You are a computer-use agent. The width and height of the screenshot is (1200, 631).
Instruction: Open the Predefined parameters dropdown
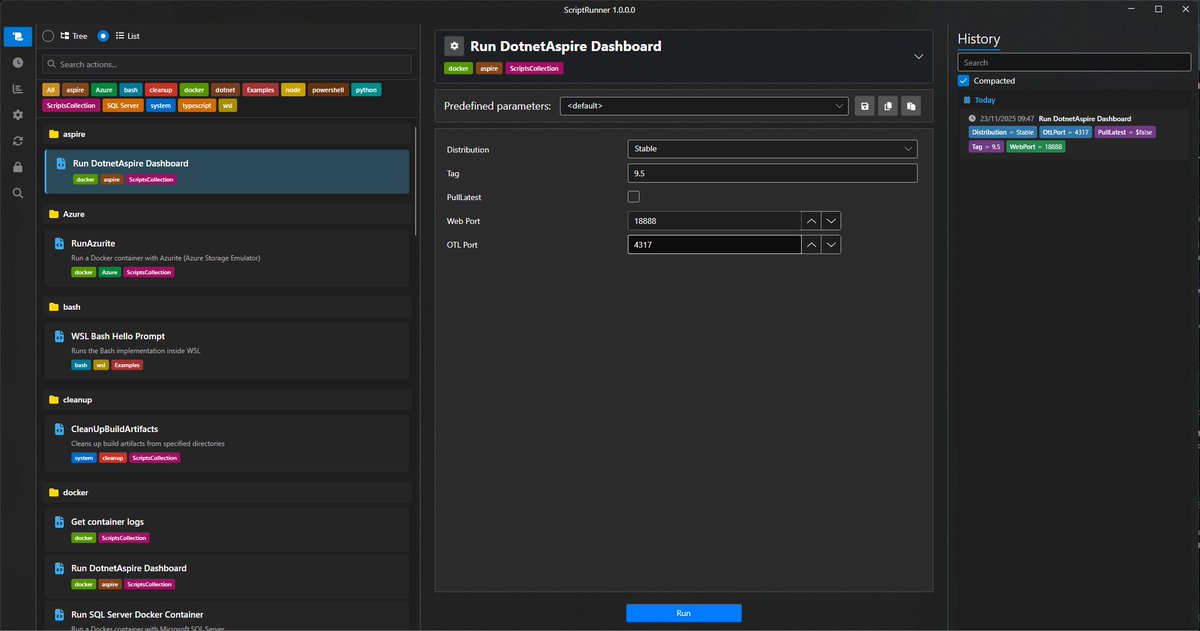[704, 106]
